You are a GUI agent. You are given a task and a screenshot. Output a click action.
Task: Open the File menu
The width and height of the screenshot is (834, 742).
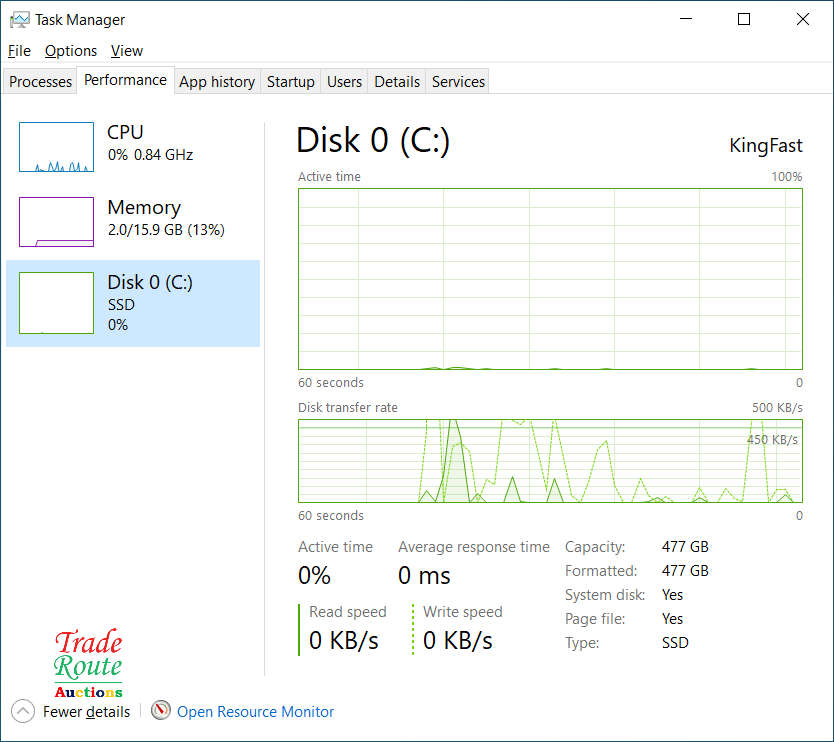click(18, 50)
